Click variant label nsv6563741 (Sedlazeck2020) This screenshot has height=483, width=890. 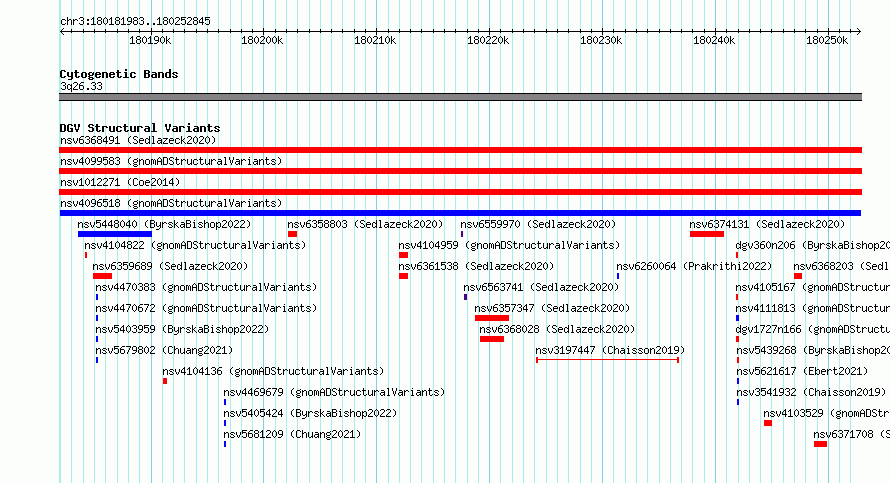click(541, 287)
